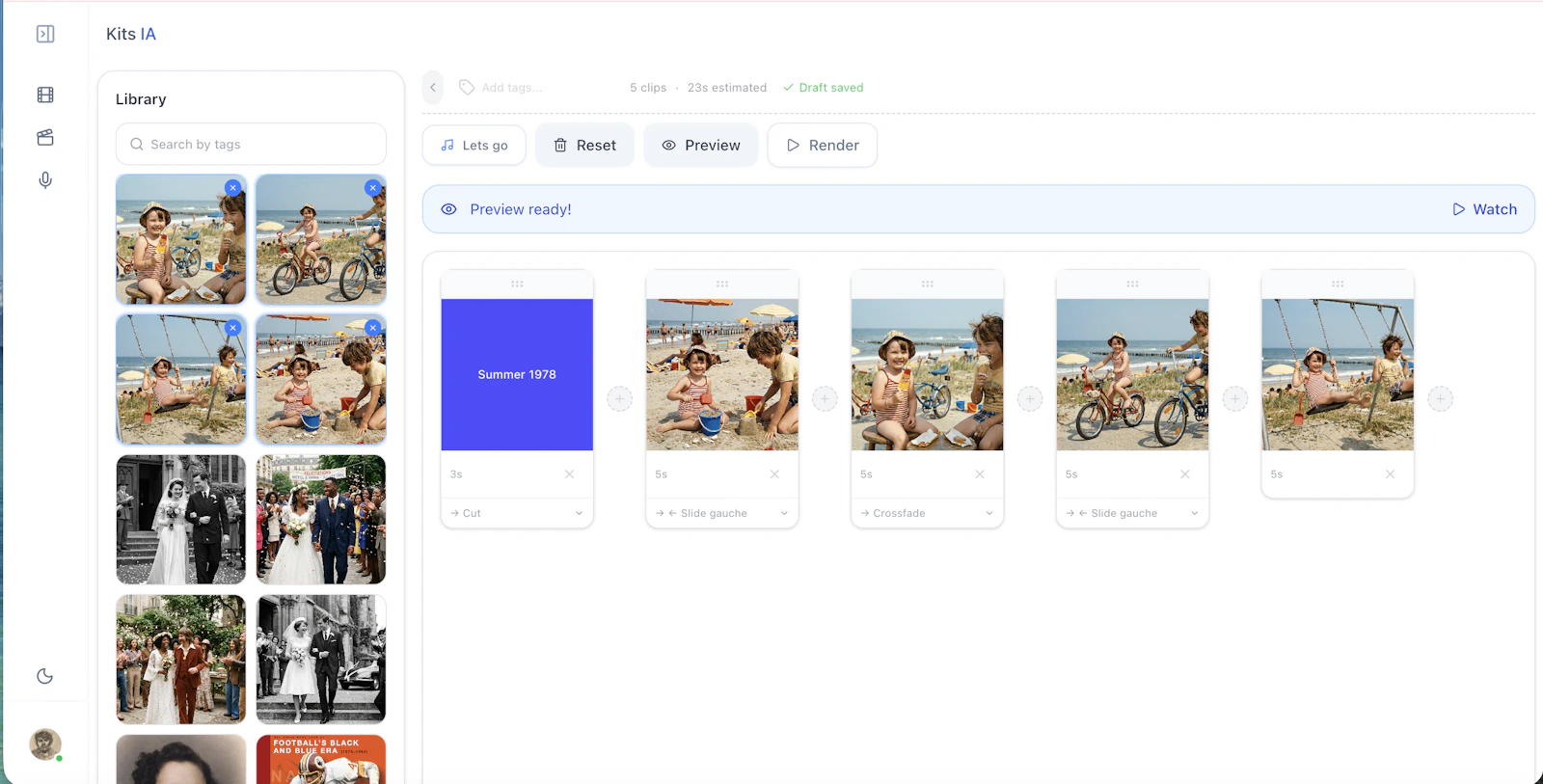Click drag handle on sandcastle clip
Image resolution: width=1543 pixels, height=784 pixels.
(x=722, y=284)
